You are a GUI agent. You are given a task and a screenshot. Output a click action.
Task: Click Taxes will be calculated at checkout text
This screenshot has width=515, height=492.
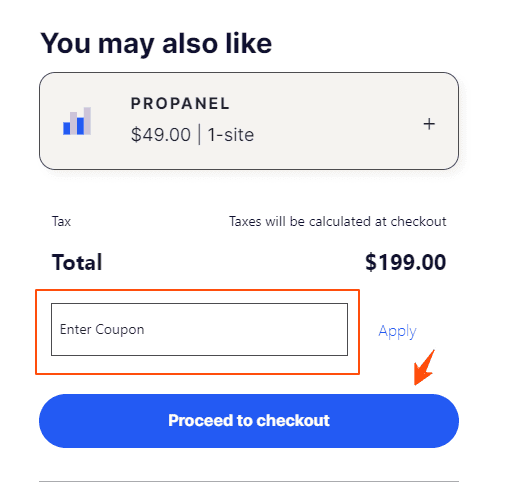pos(337,221)
